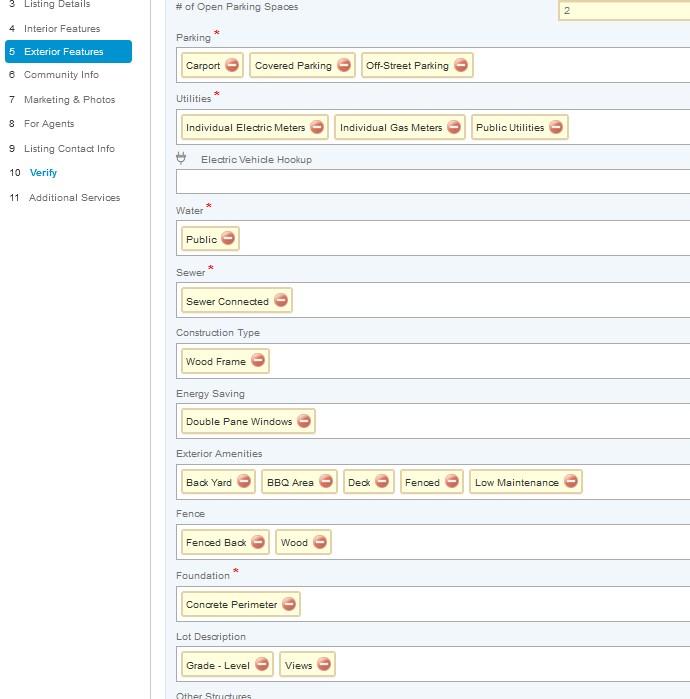Remove the Views lot tag
690x699 pixels.
[324, 665]
